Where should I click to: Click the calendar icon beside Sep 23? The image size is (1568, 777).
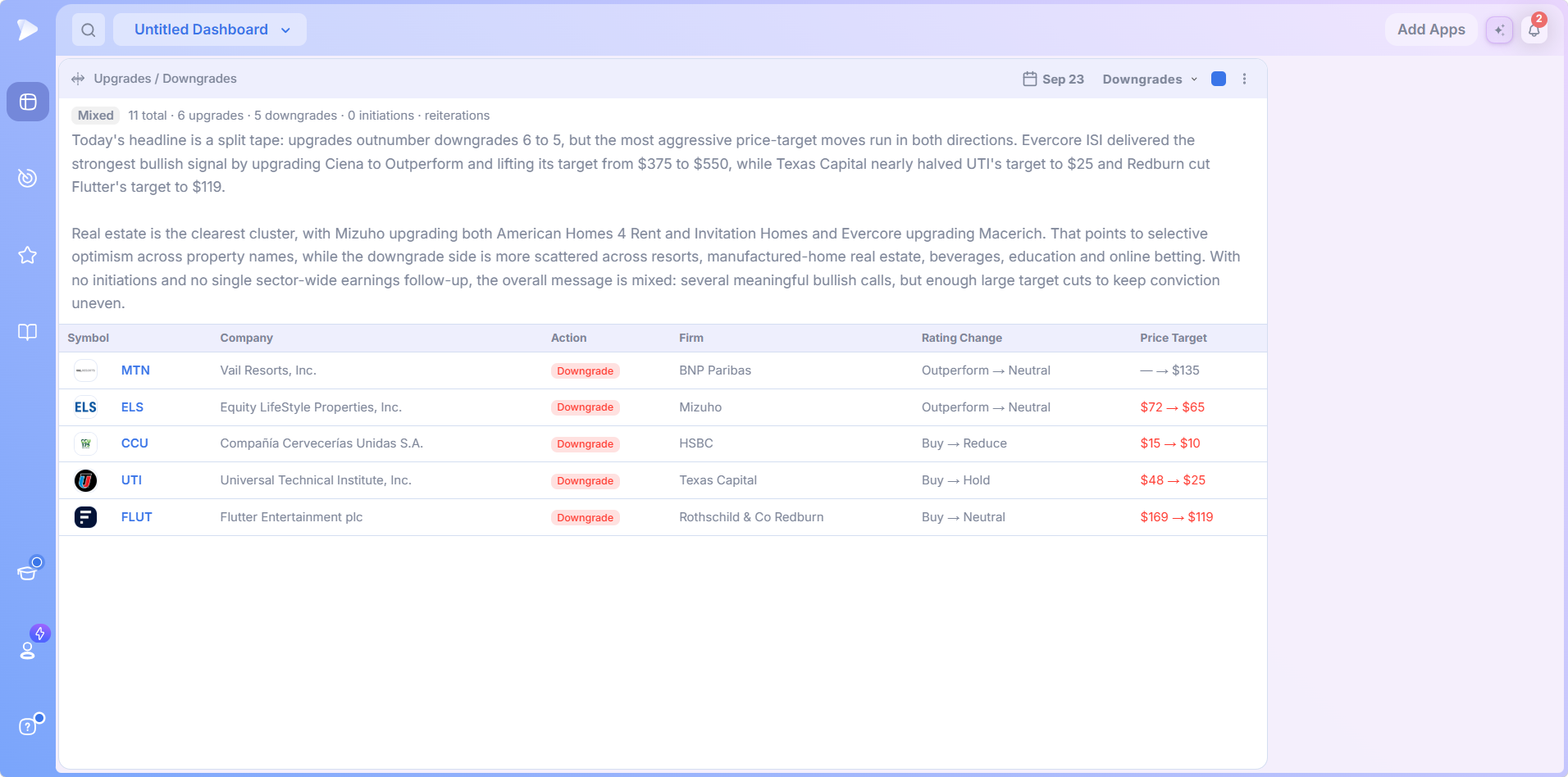tap(1030, 79)
